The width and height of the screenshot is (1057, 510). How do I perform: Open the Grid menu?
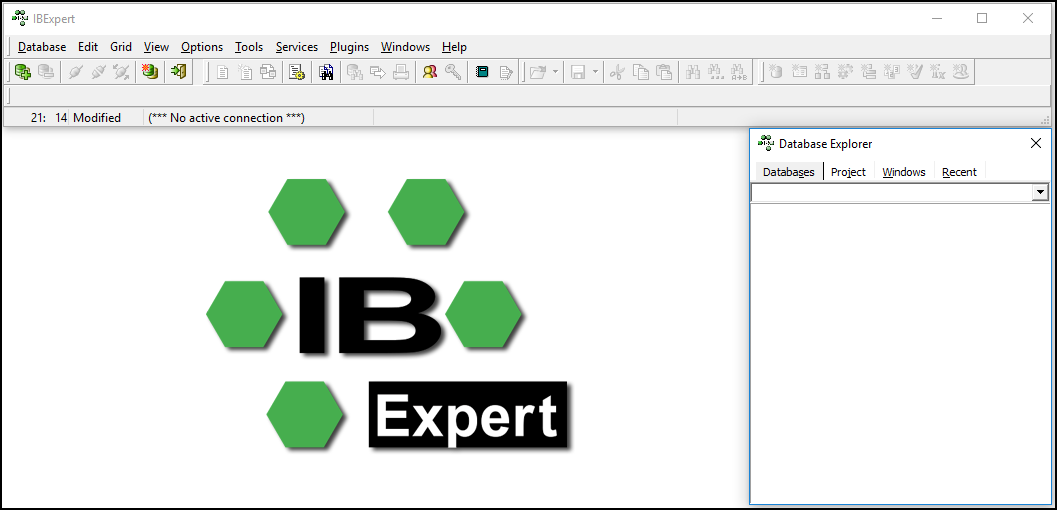coord(121,47)
